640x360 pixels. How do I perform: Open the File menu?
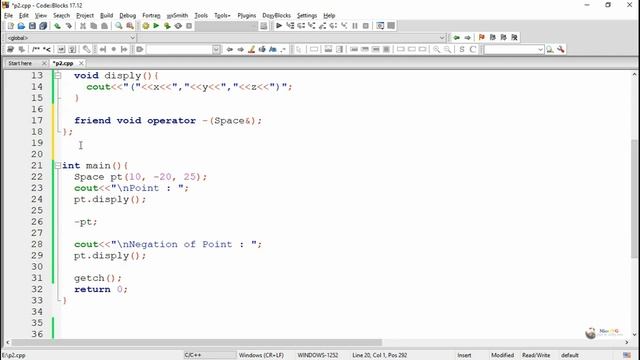click(8, 16)
